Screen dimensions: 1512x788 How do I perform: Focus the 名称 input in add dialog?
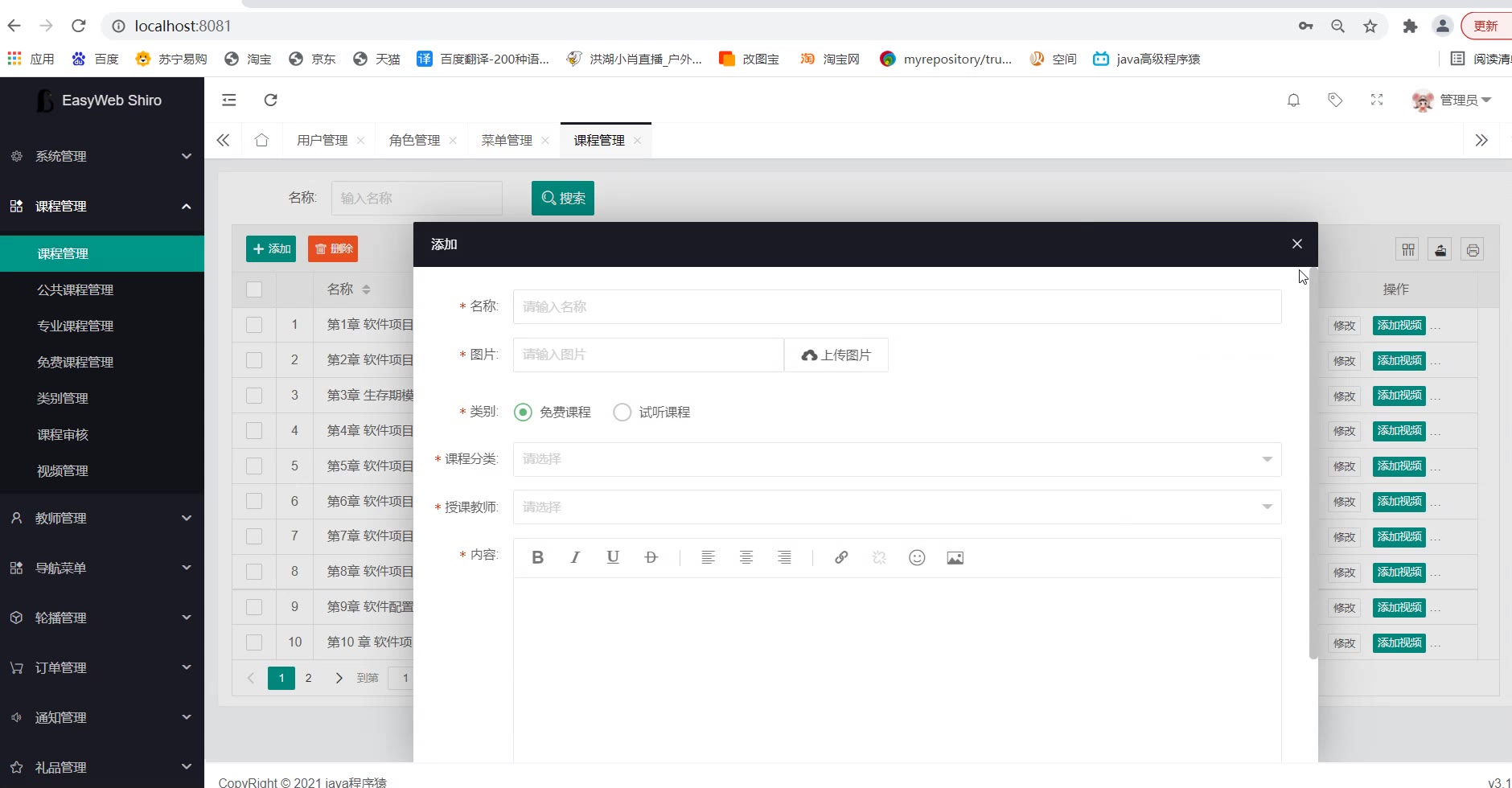click(897, 307)
